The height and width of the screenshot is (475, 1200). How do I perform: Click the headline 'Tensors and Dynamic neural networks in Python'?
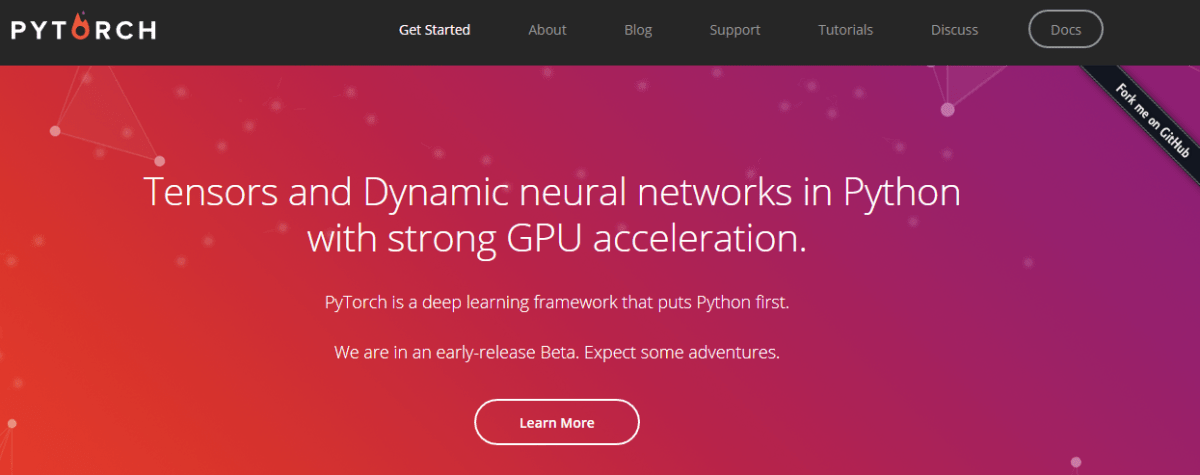[552, 193]
